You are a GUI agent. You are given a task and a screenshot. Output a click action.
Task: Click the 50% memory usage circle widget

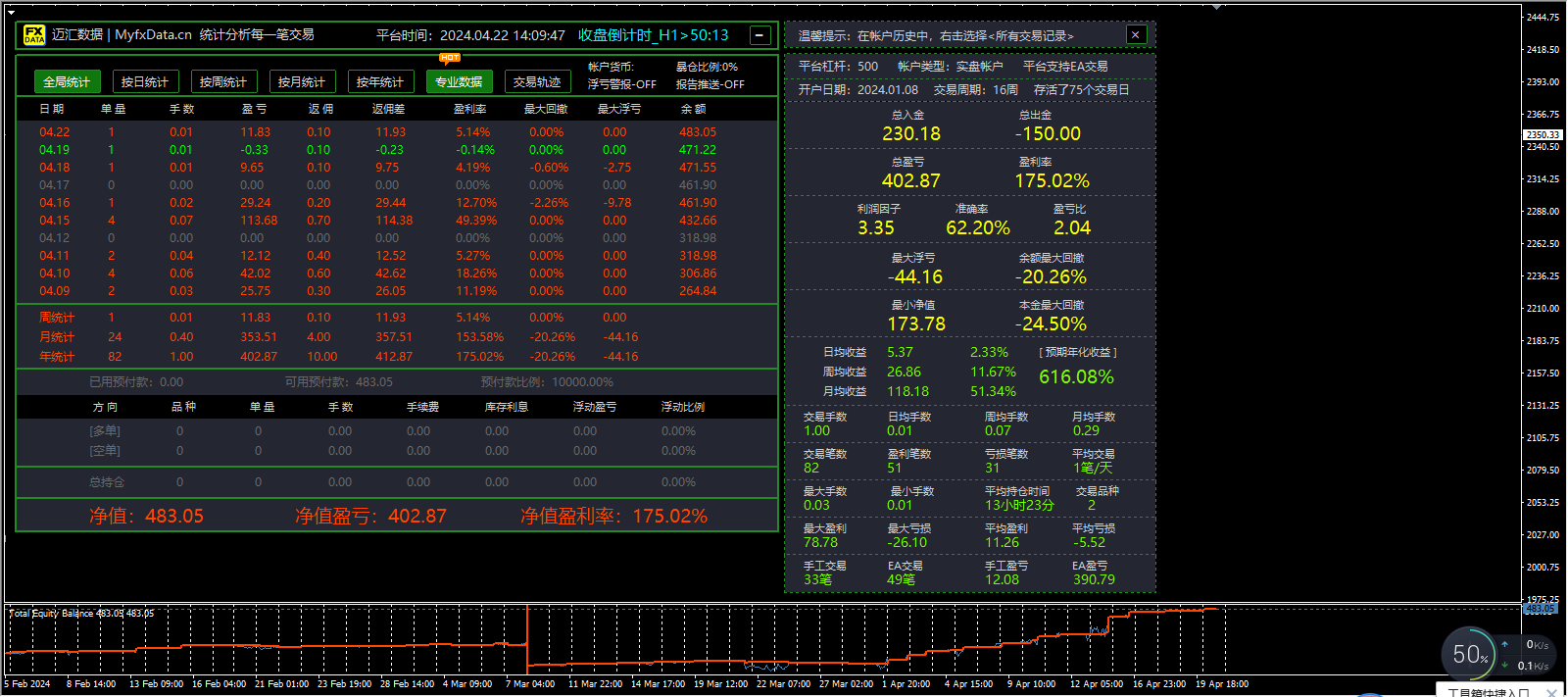click(x=1469, y=654)
